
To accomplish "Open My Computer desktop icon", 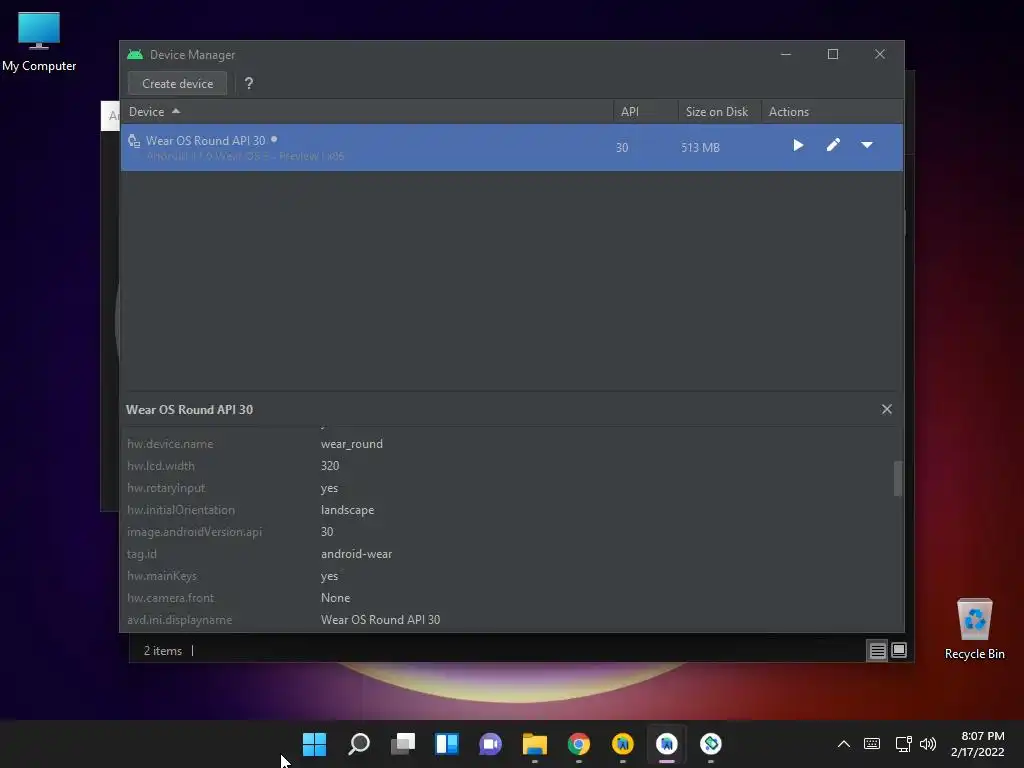I will coord(39,41).
